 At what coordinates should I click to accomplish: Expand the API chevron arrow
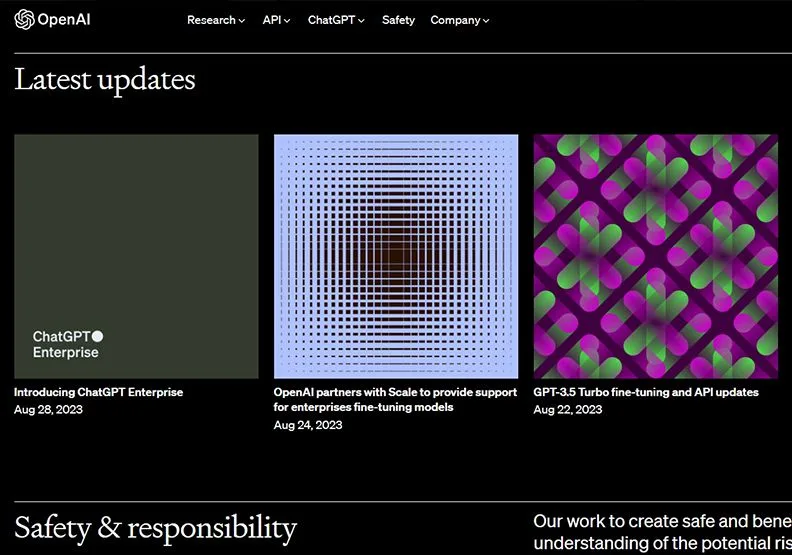pos(287,21)
